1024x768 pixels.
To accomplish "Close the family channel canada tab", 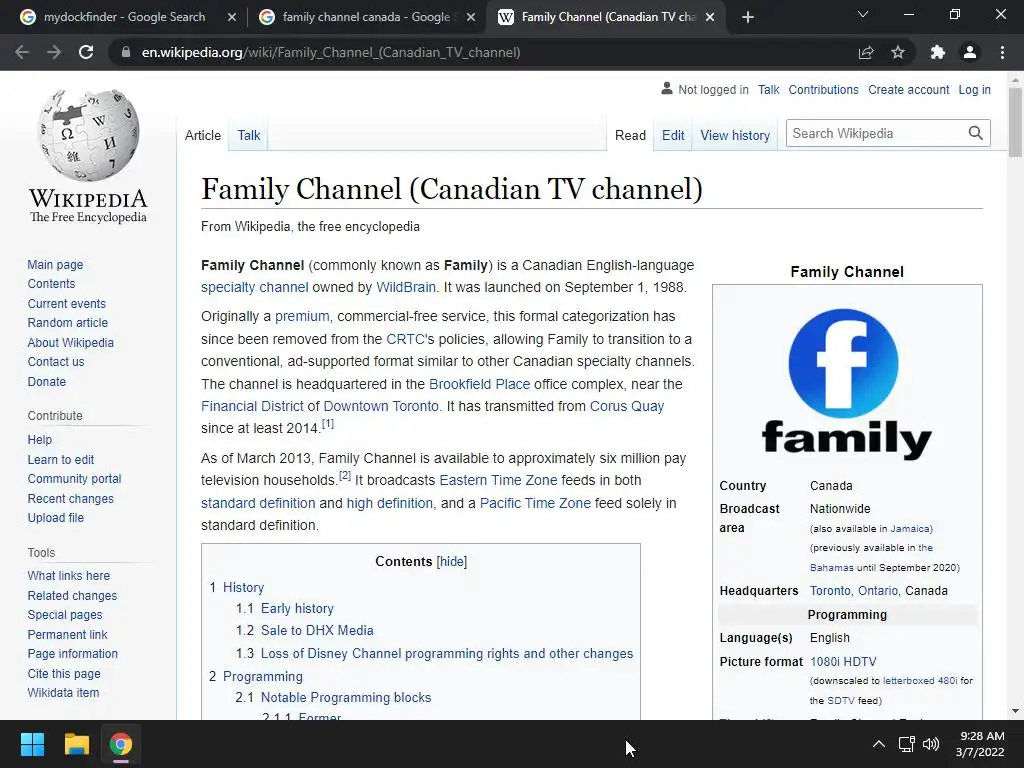I will pos(471,17).
